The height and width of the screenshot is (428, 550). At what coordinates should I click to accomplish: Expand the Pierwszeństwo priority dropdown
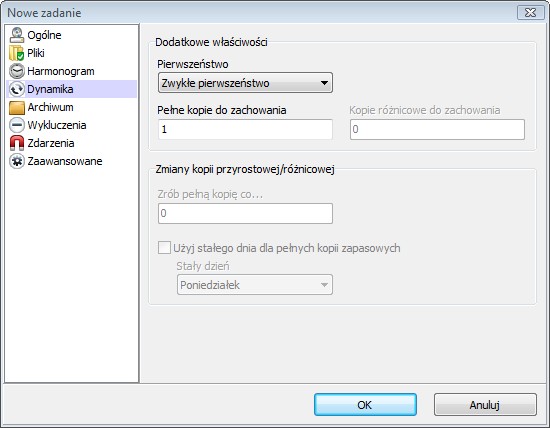(245, 83)
